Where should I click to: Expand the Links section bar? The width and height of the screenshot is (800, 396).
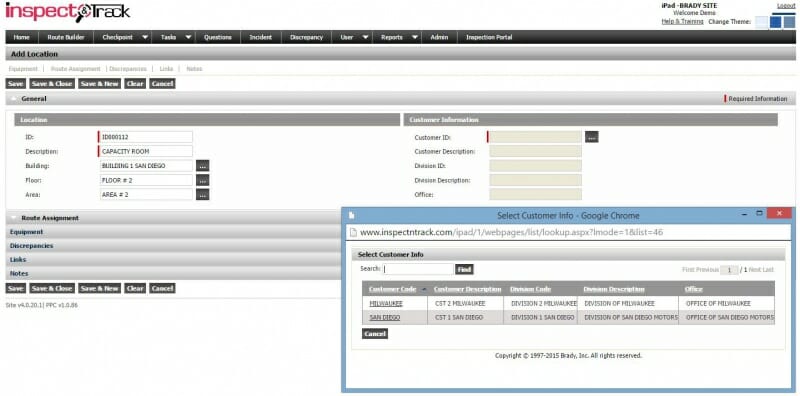tap(173, 259)
